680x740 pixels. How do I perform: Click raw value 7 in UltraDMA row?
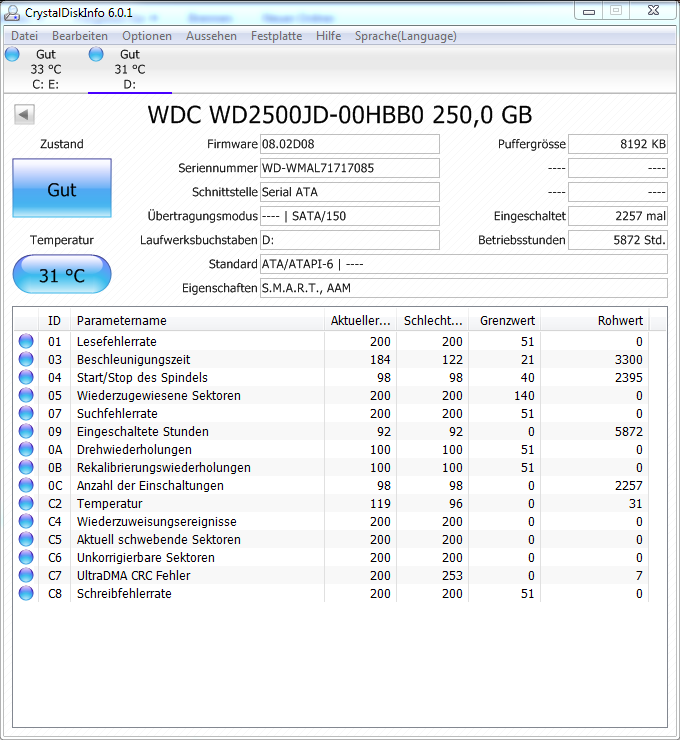click(x=639, y=575)
